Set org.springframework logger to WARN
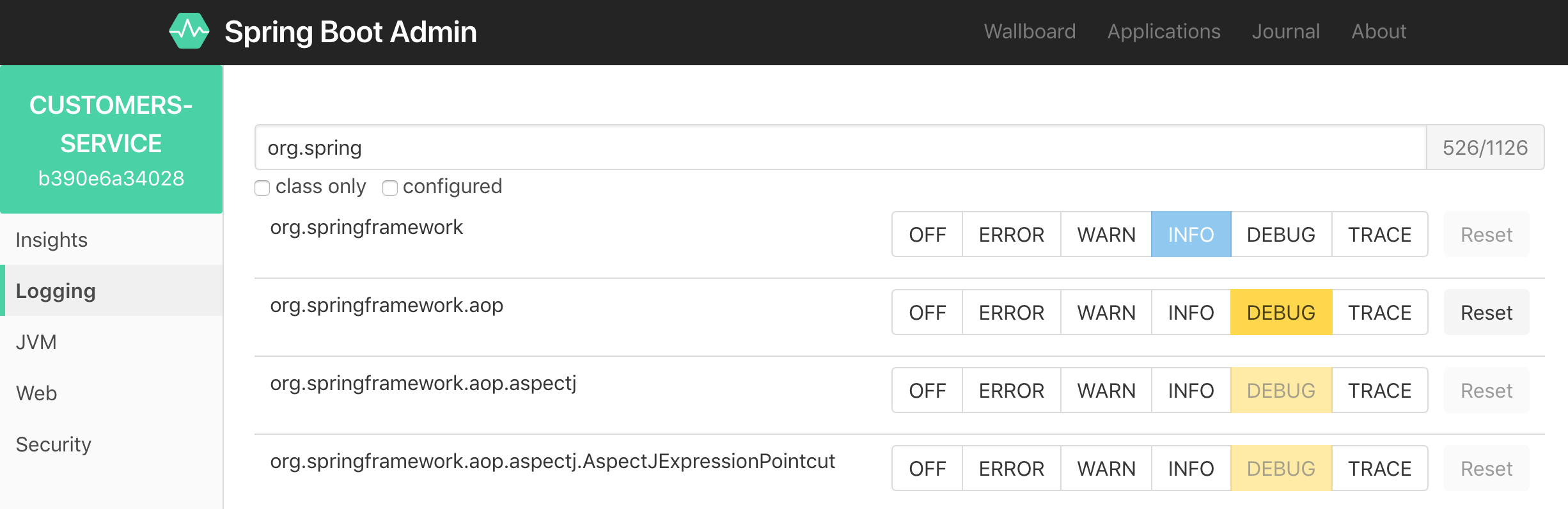Viewport: 1568px width, 509px height. (1106, 235)
